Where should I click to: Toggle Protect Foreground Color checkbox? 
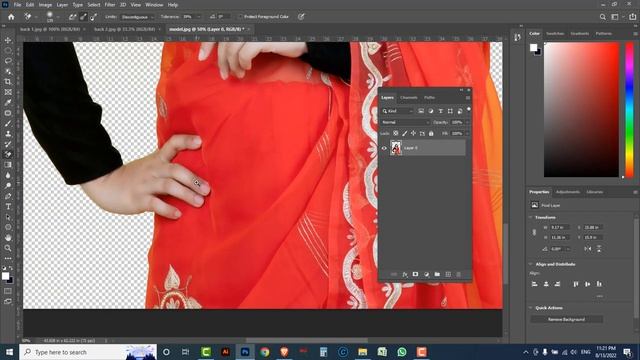pos(240,17)
